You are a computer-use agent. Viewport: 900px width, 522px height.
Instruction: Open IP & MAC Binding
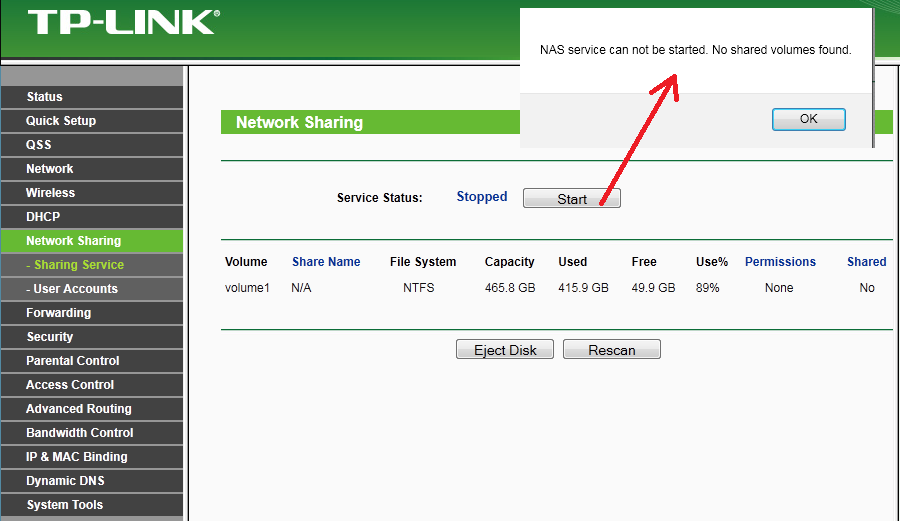[x=92, y=457]
